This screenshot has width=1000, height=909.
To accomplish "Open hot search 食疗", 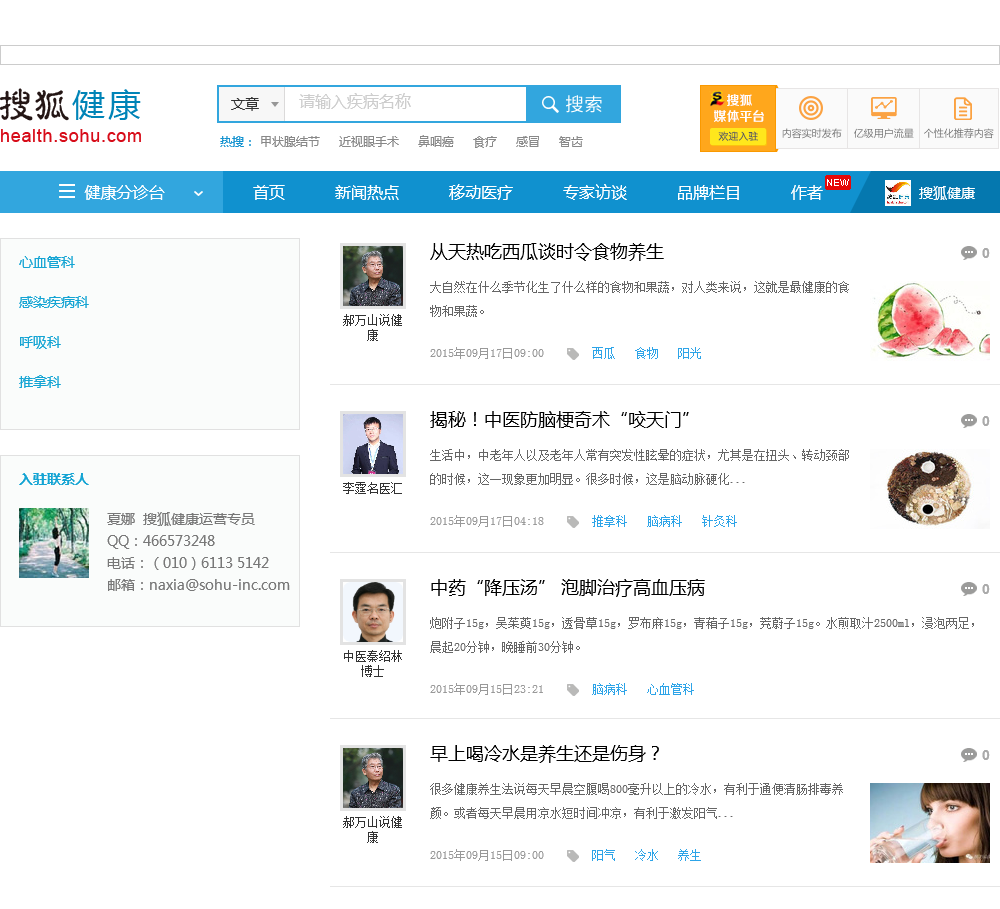I will (485, 142).
